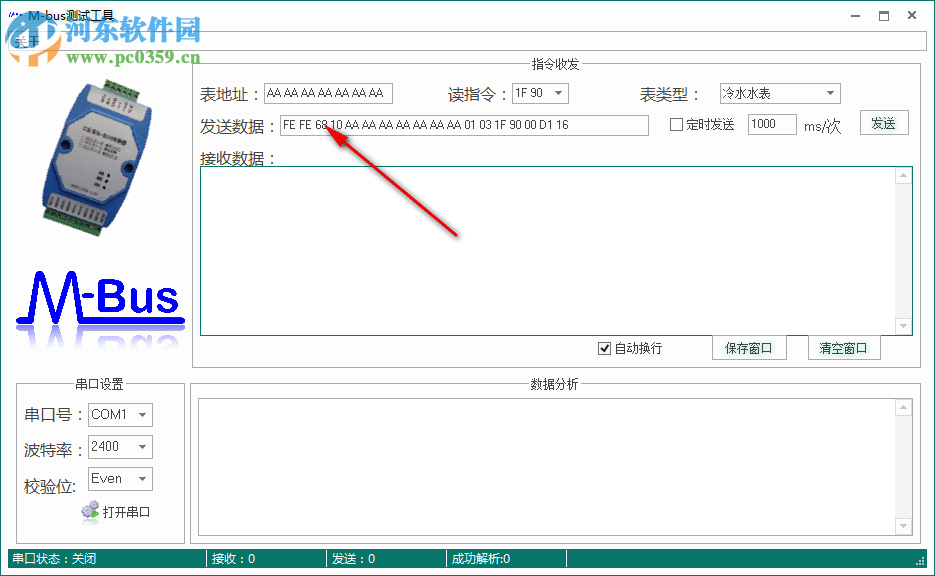The image size is (935, 576).
Task: Enable the 定时发送 timed send checkbox
Action: (678, 123)
